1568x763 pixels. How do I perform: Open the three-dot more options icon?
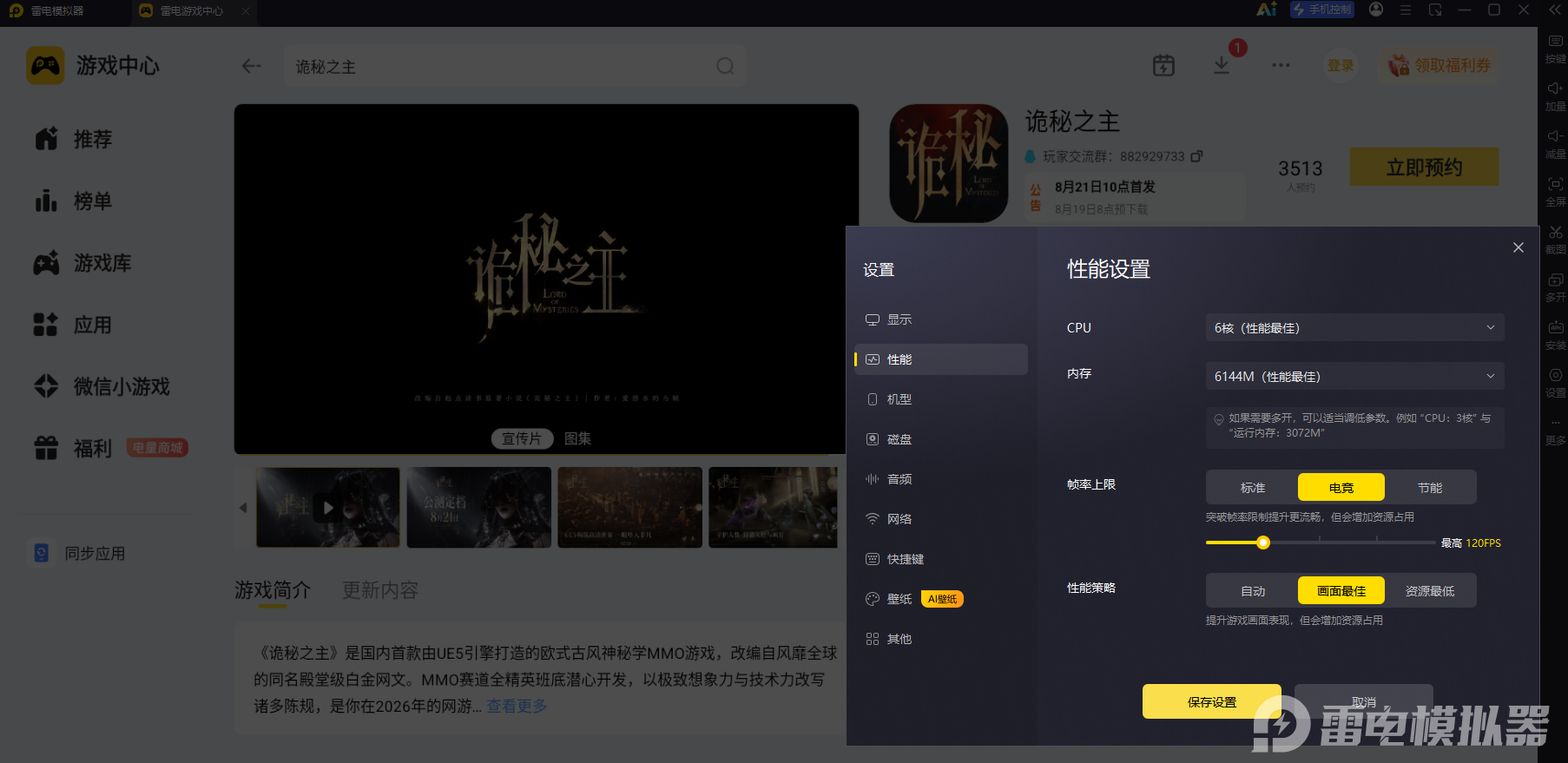[1281, 65]
